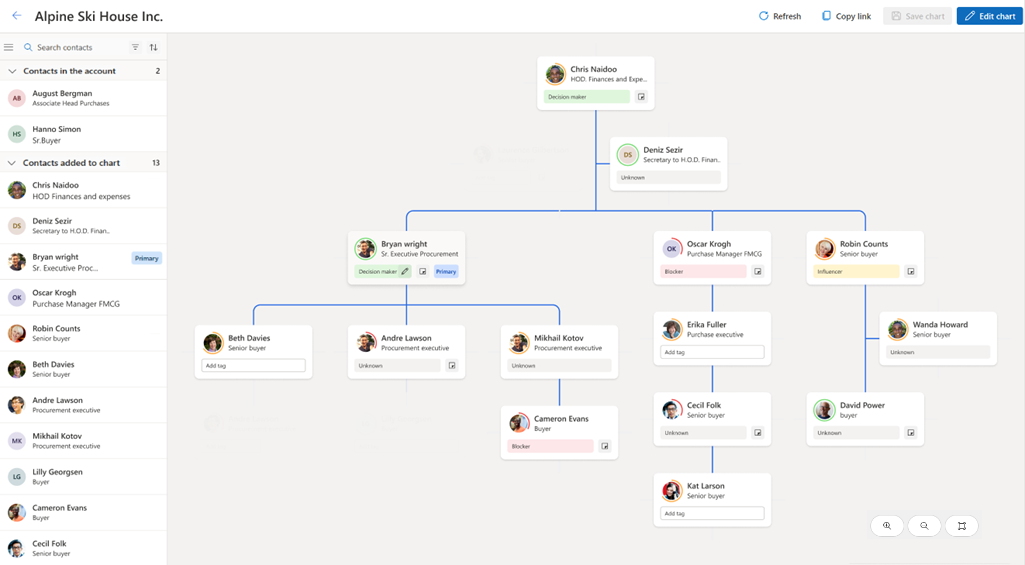Screen dimensions: 1025x565
Task: Edit Bryan wright's Decision maker tag pencil
Action: tap(405, 271)
